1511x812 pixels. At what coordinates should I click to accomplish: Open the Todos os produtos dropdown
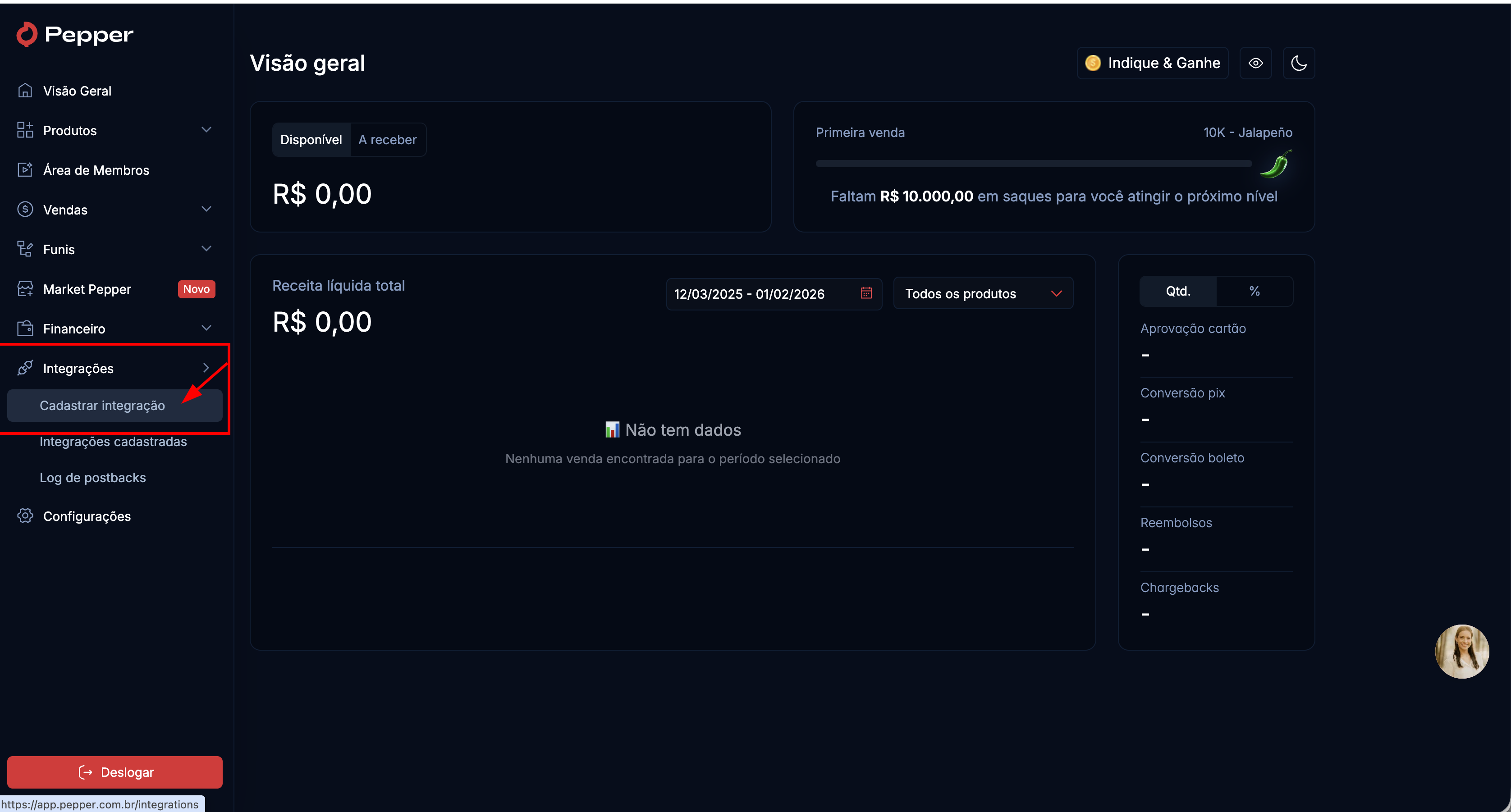click(983, 294)
